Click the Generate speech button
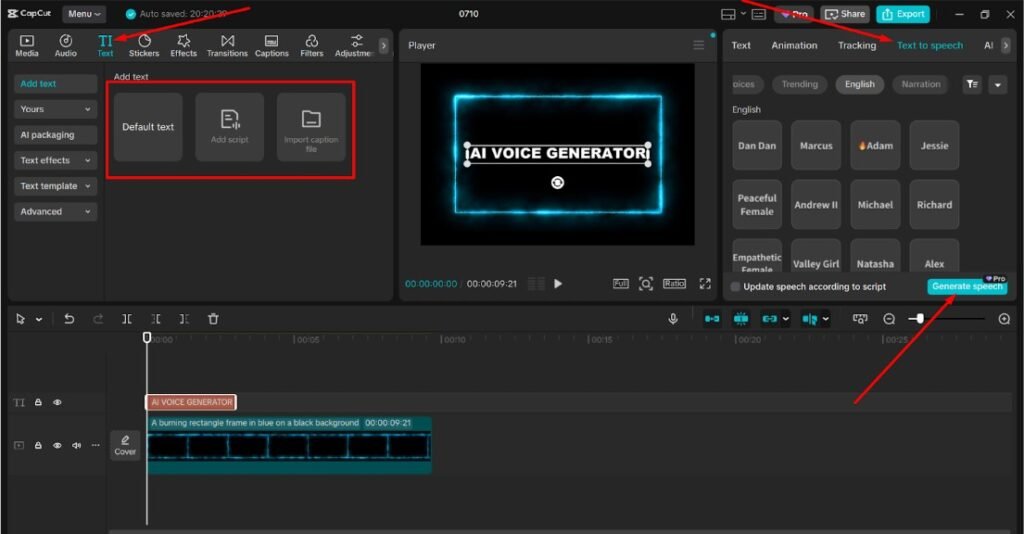1024x534 pixels. point(966,287)
